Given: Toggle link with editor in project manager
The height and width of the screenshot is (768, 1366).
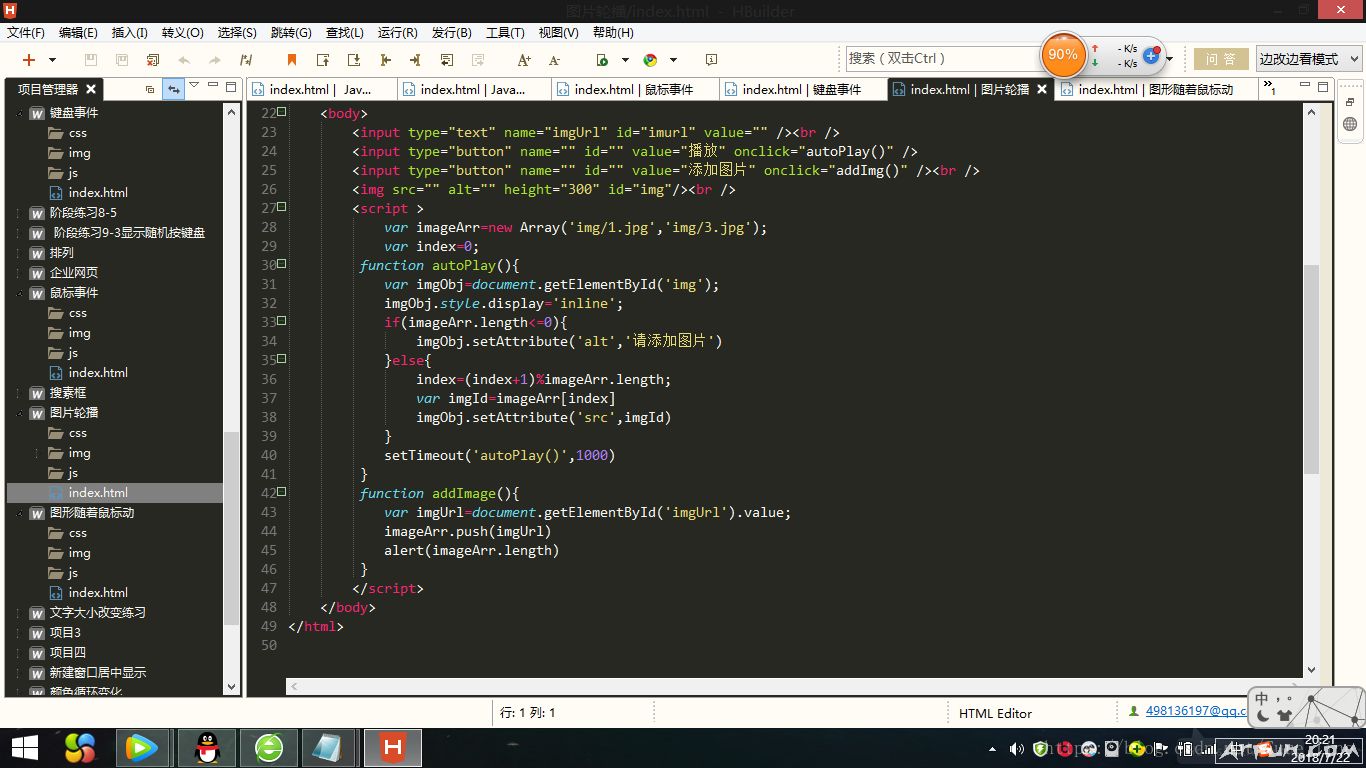Looking at the screenshot, I should [174, 89].
